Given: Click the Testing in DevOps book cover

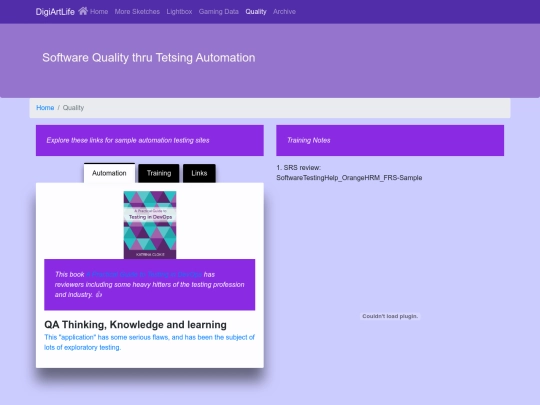Looking at the screenshot, I should 150,225.
